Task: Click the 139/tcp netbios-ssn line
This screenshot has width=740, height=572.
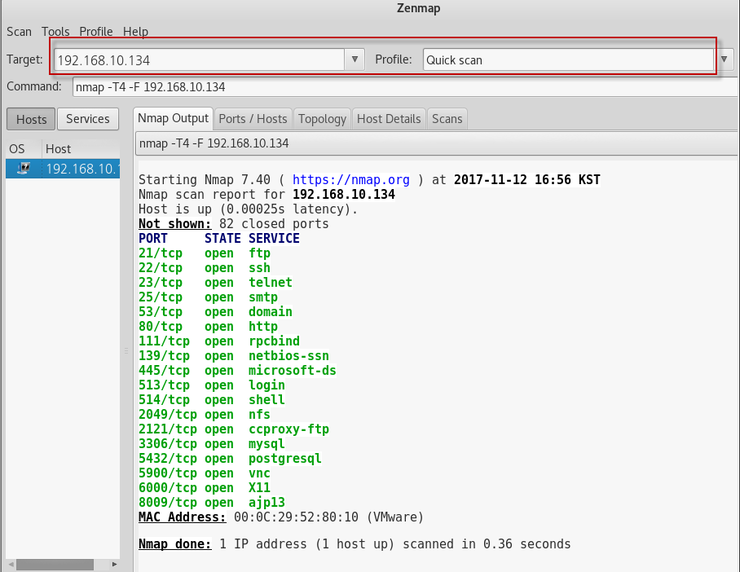Action: pos(234,356)
